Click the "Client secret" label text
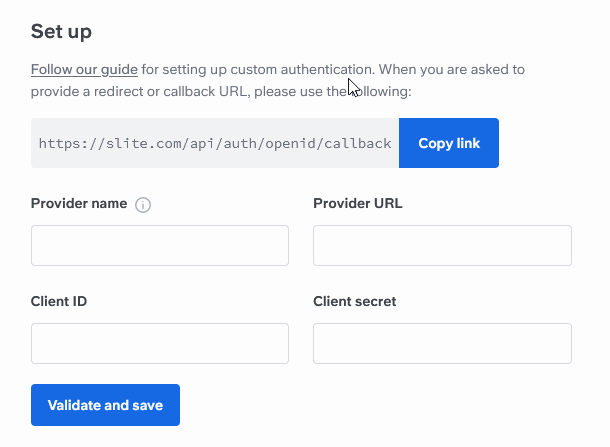This screenshot has width=610, height=447. pos(354,301)
